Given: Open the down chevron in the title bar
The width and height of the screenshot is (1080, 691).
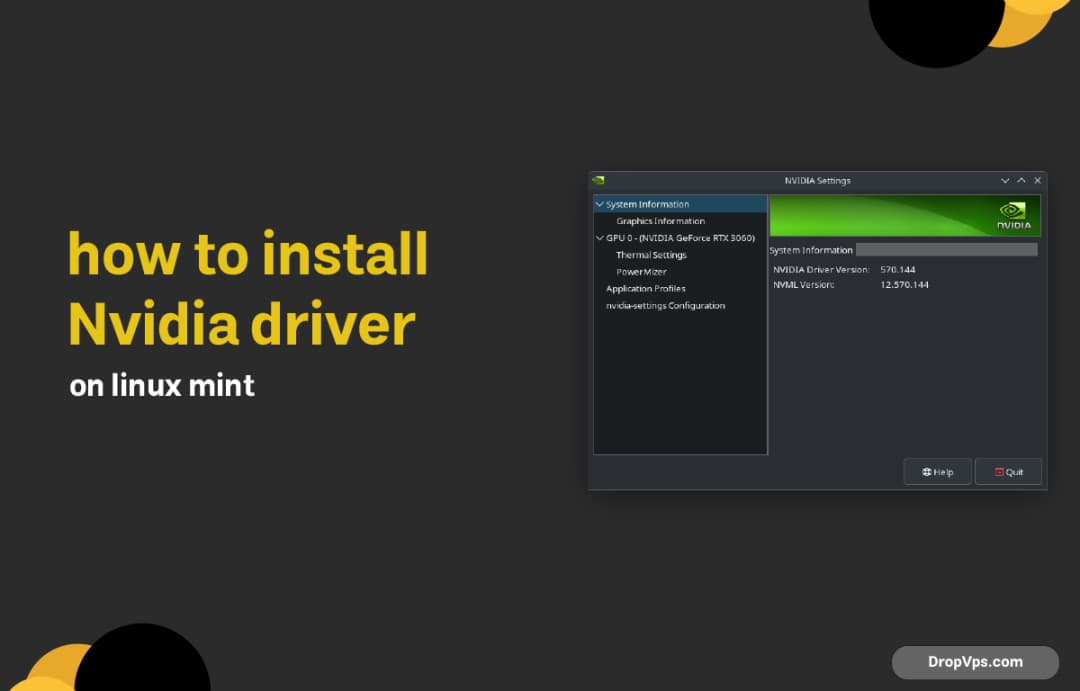Looking at the screenshot, I should pos(1004,180).
